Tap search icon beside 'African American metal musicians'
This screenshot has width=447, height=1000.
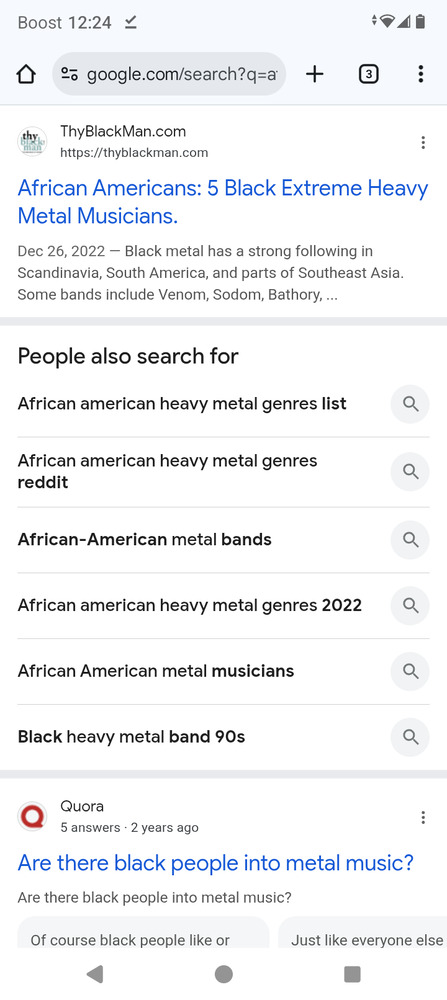(410, 671)
